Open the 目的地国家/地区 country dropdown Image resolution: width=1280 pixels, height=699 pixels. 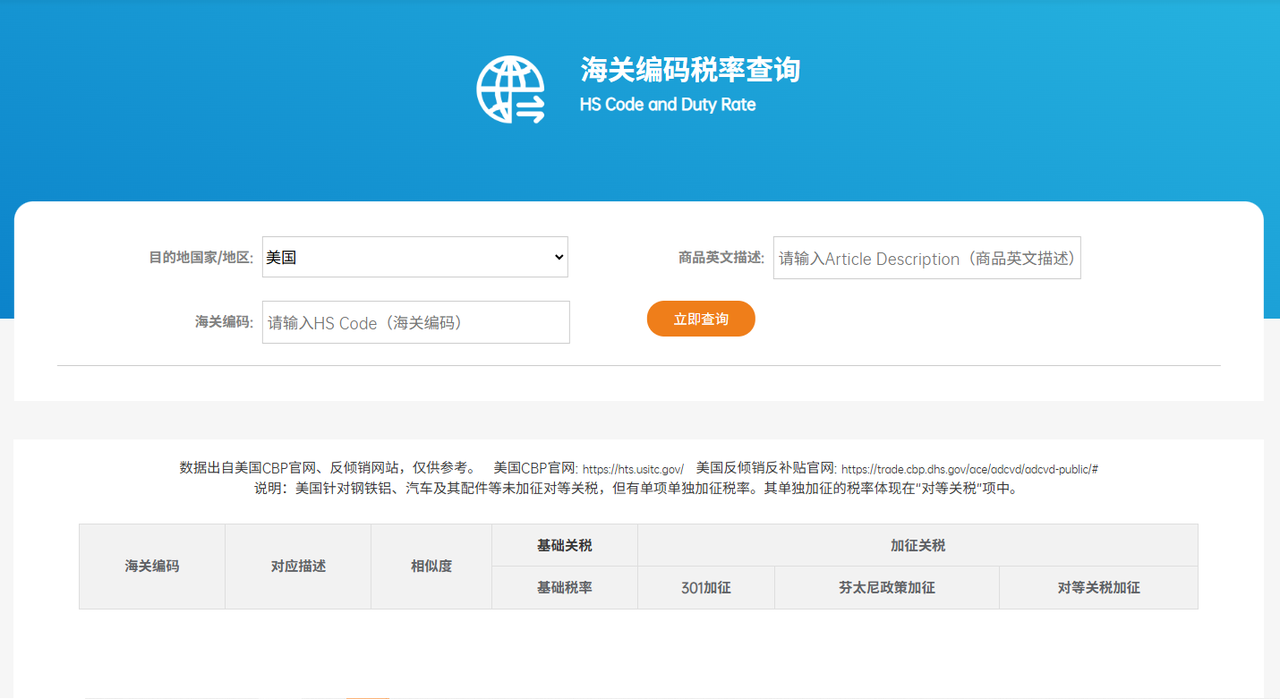tap(414, 257)
